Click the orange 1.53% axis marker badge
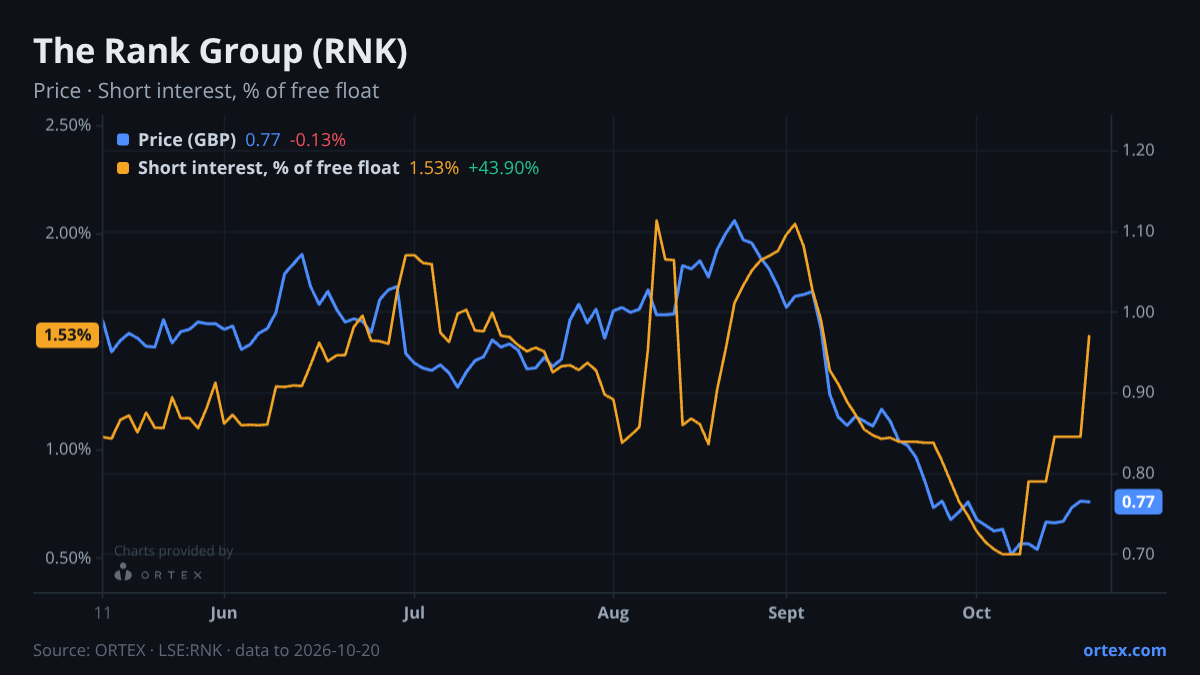 click(x=68, y=335)
